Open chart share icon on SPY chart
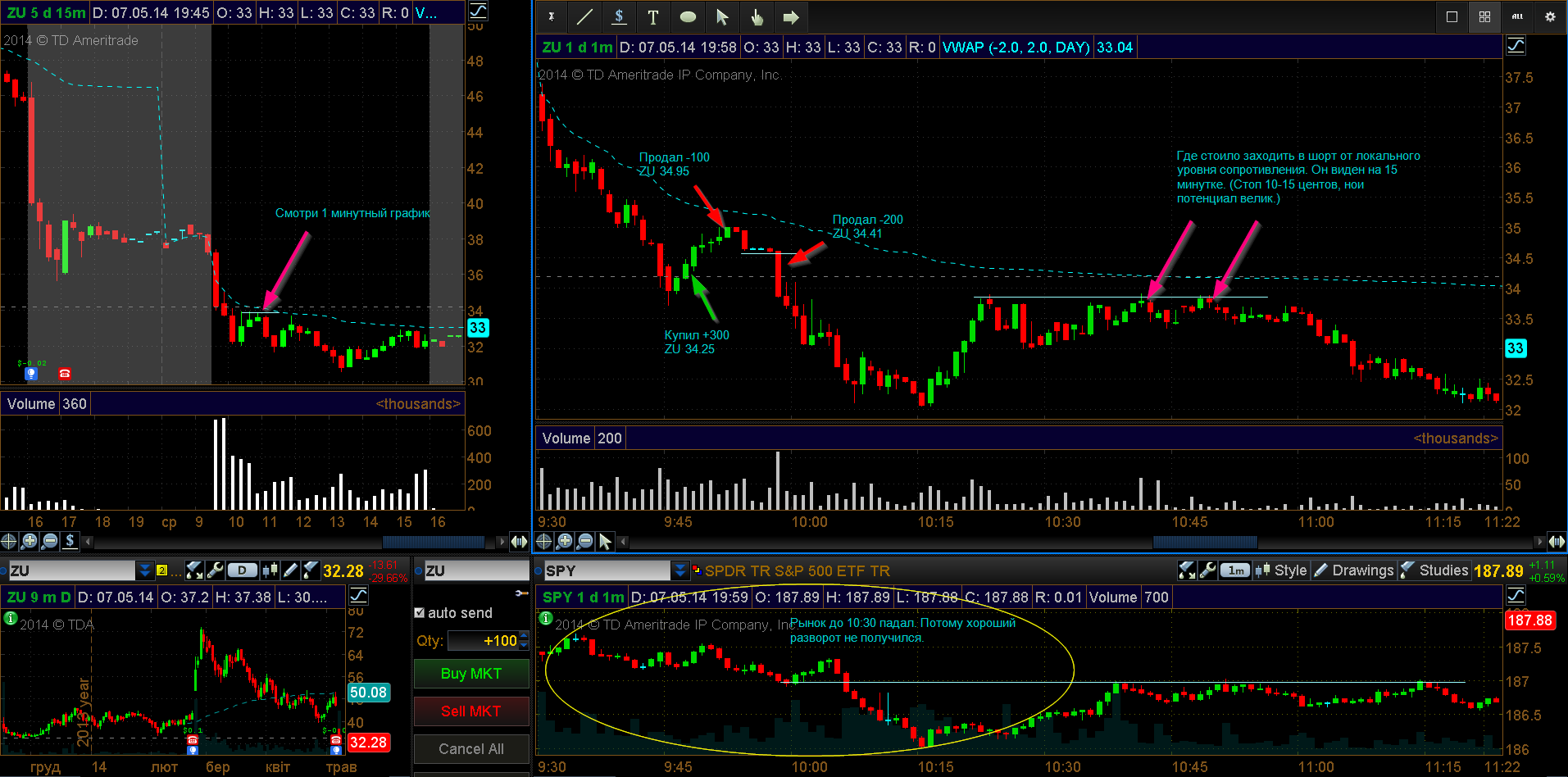 [1186, 570]
